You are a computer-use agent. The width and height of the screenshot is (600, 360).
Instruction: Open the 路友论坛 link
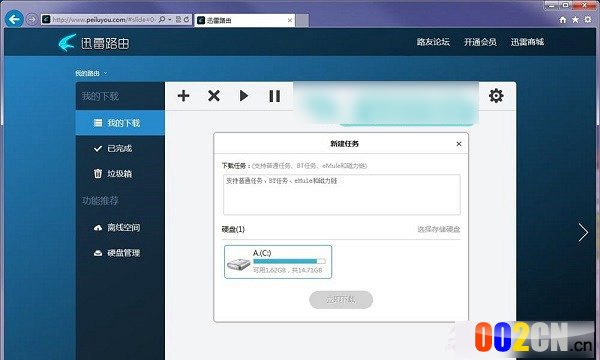[433, 42]
